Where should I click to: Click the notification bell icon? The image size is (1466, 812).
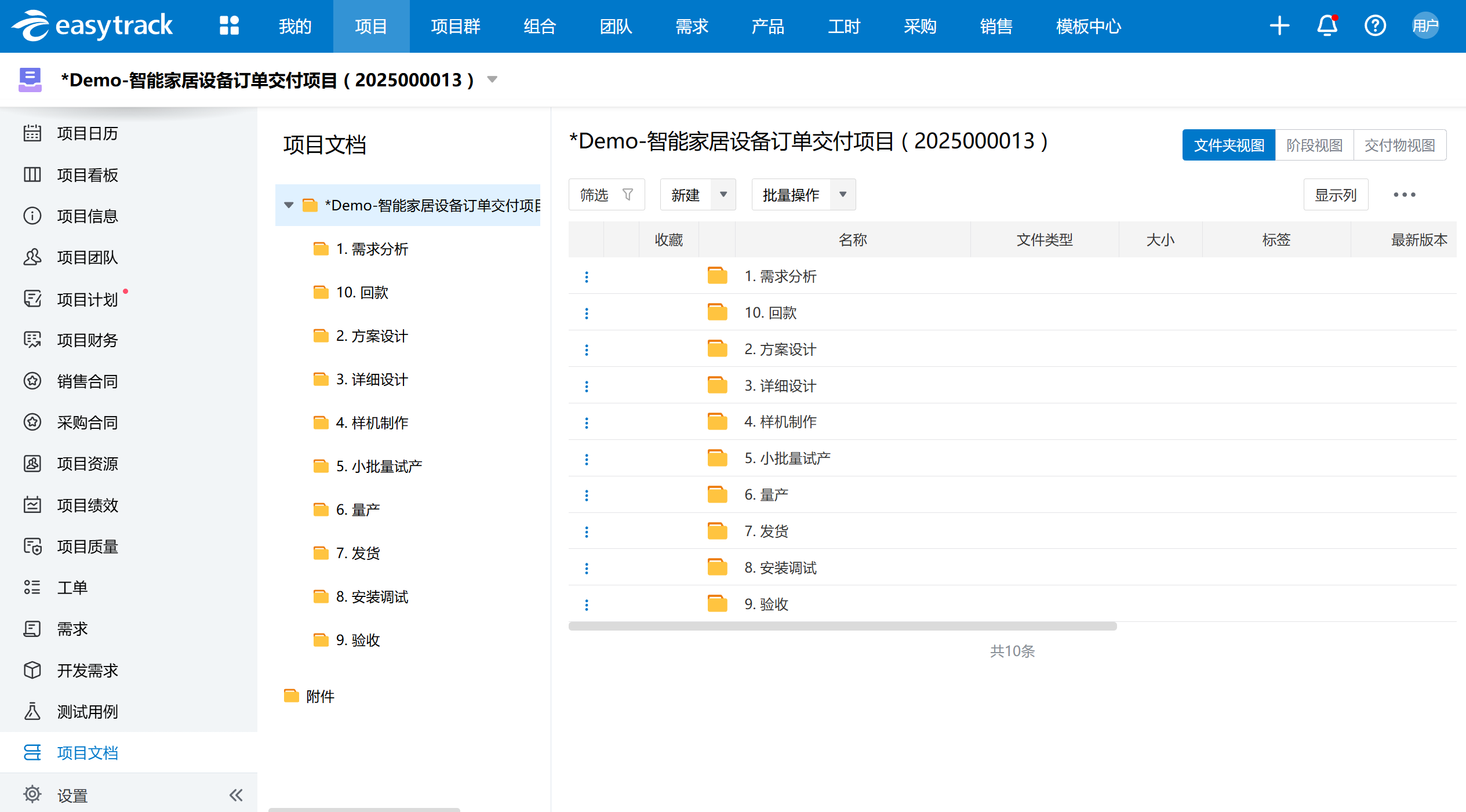pyautogui.click(x=1327, y=26)
